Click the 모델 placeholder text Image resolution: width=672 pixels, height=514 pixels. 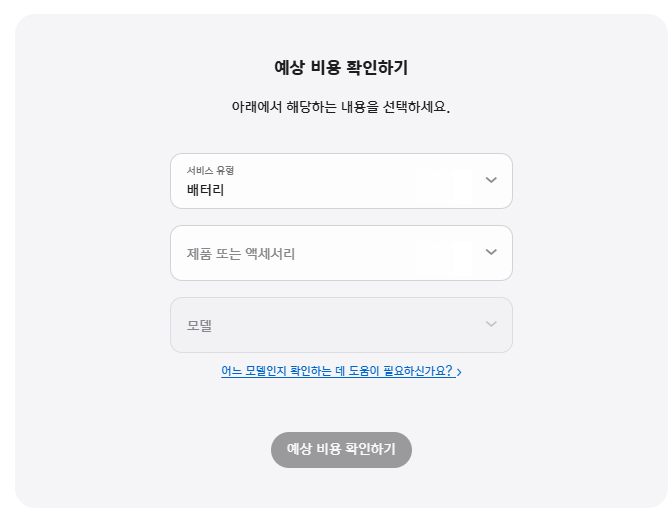199,326
